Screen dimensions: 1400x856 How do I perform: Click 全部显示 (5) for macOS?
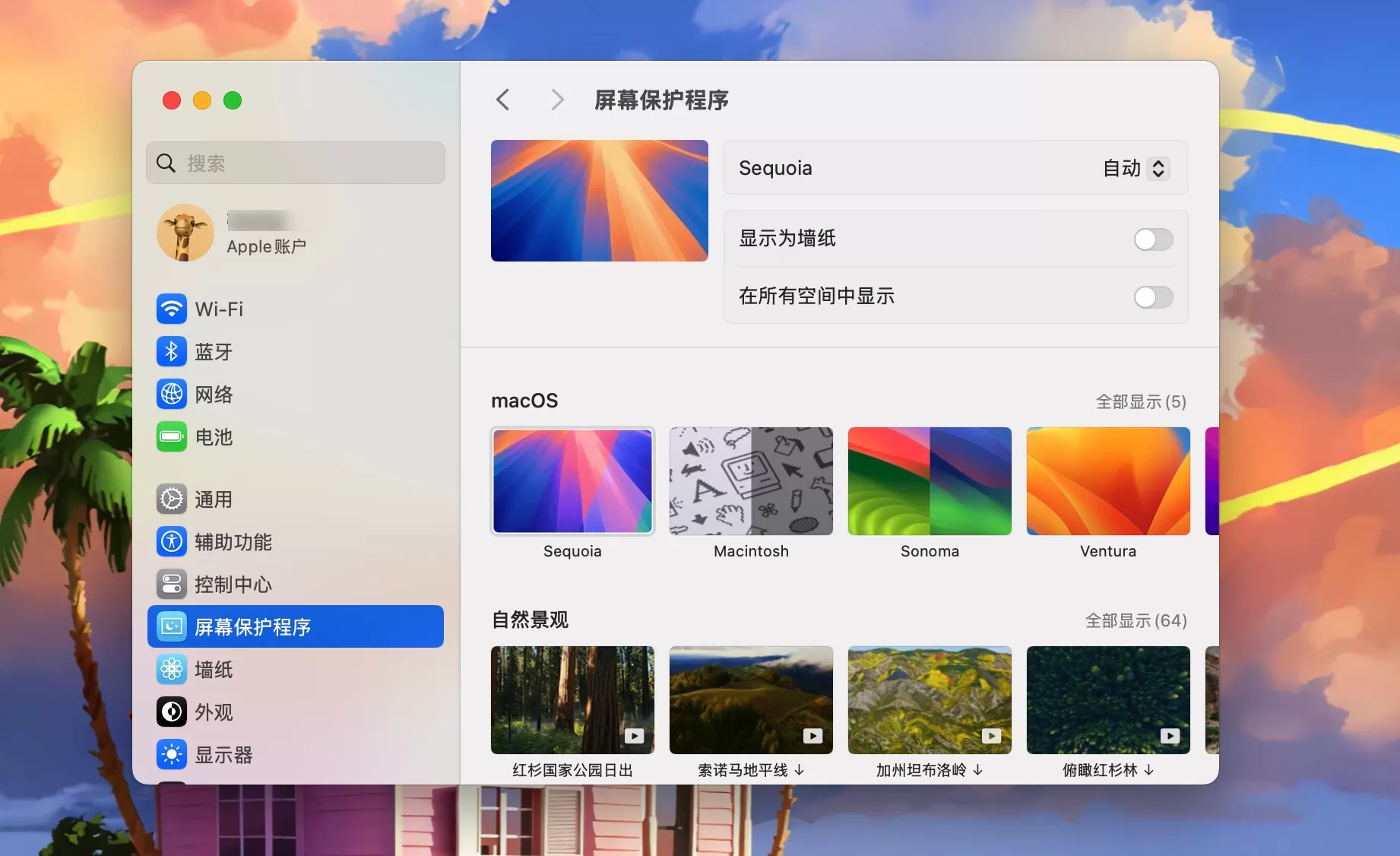point(1141,401)
